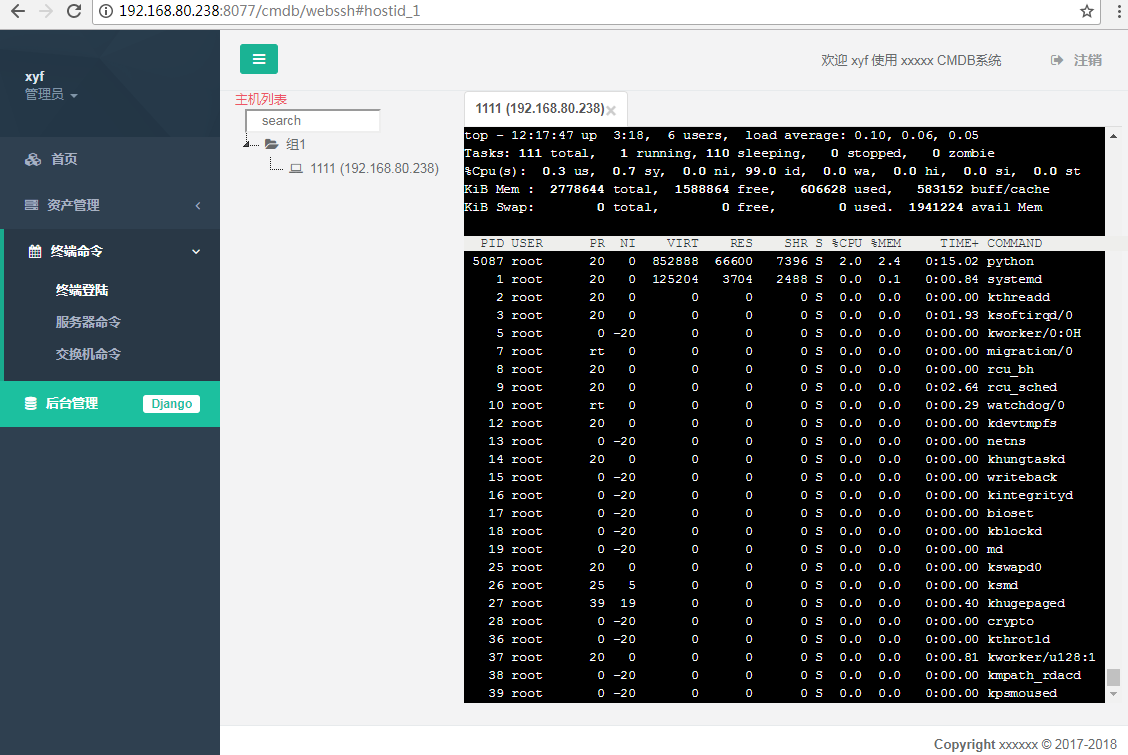Image resolution: width=1128 pixels, height=755 pixels.
Task: Open the 管理员 user dropdown
Action: [x=51, y=94]
